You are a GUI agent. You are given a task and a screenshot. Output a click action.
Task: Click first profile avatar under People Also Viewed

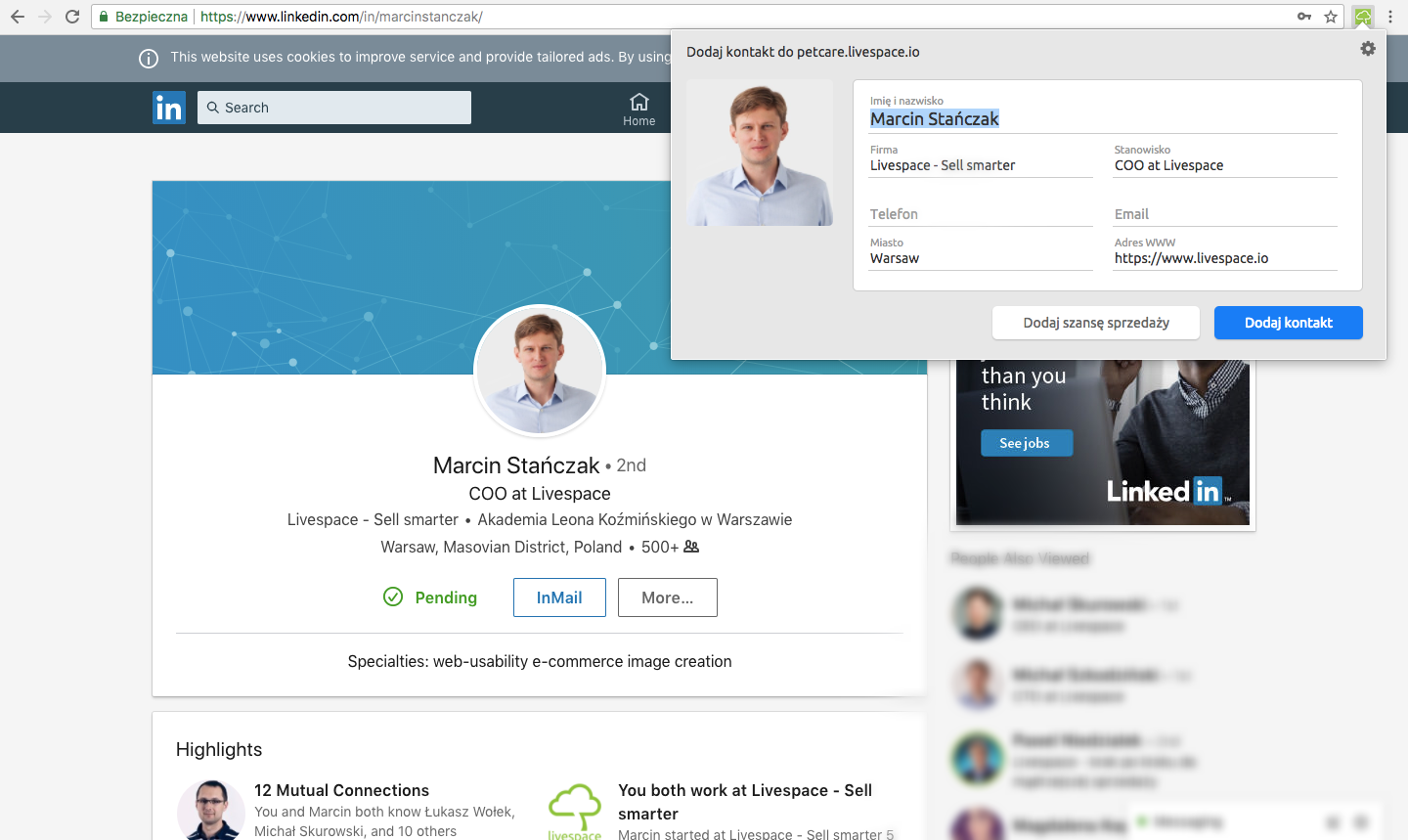(x=977, y=613)
